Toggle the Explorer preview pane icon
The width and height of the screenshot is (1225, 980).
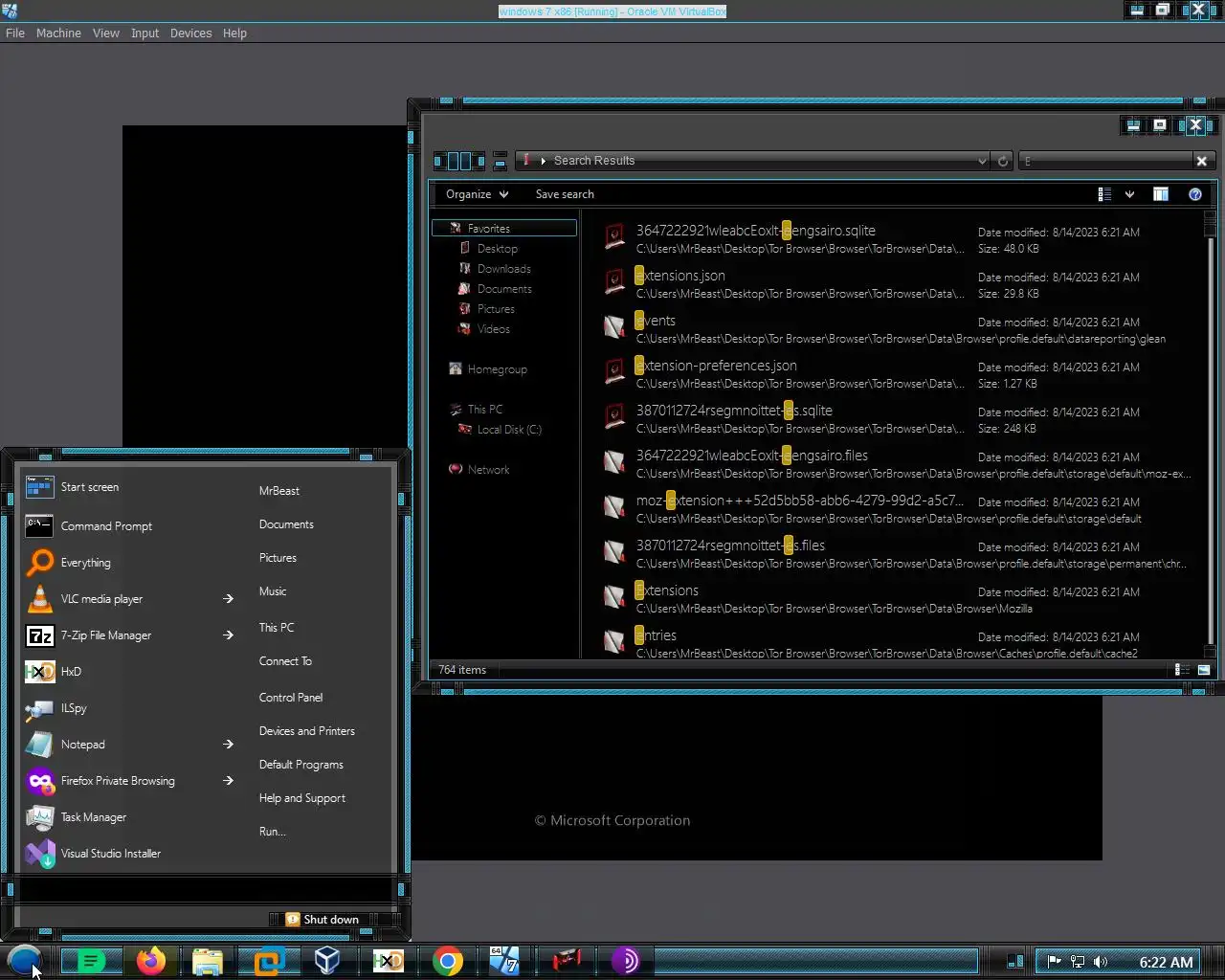tap(1161, 194)
